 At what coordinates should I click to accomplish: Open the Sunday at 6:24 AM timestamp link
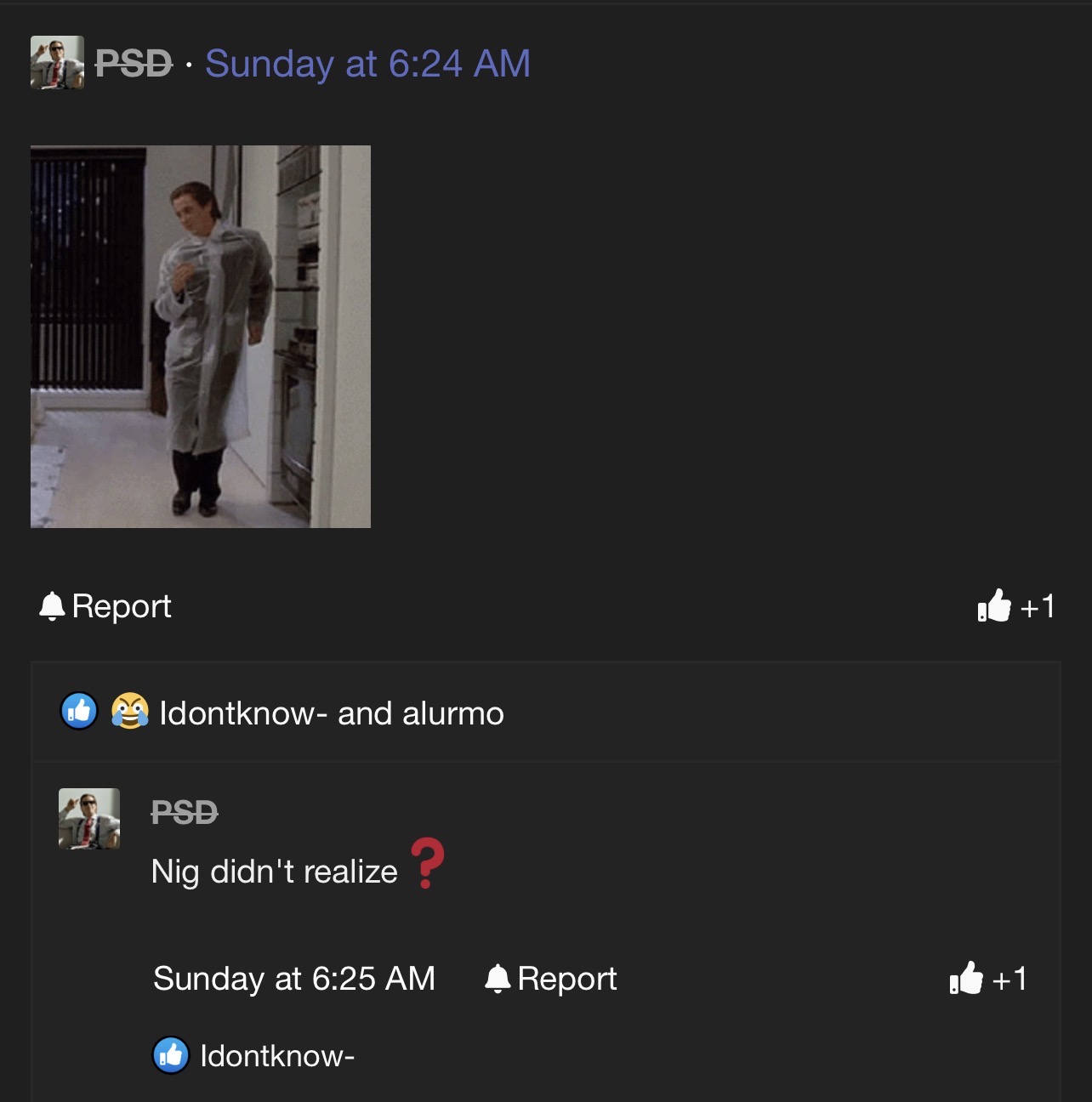(367, 64)
